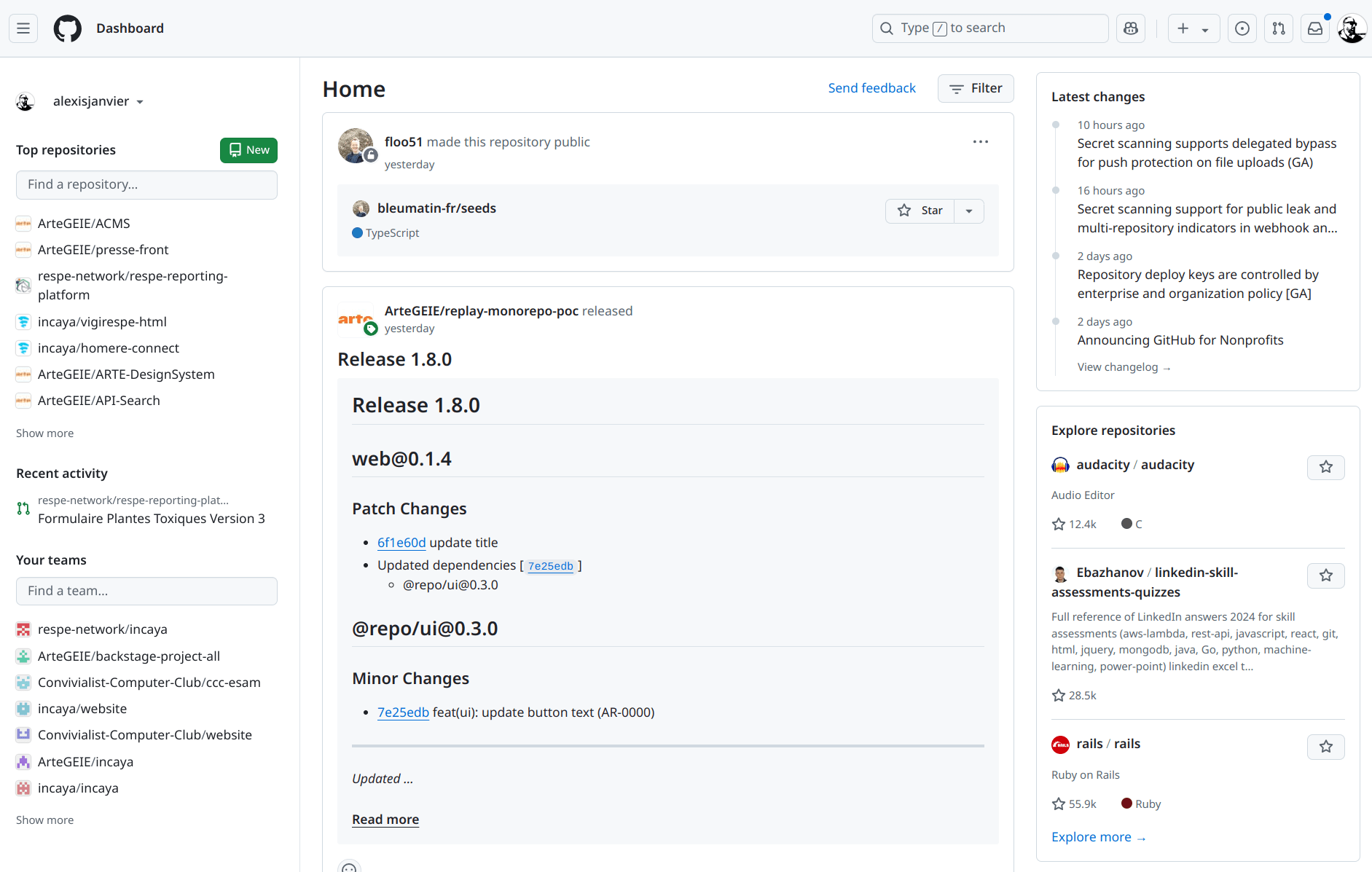This screenshot has width=1372, height=872.
Task: Open incaya/website team
Action: pyautogui.click(x=82, y=709)
